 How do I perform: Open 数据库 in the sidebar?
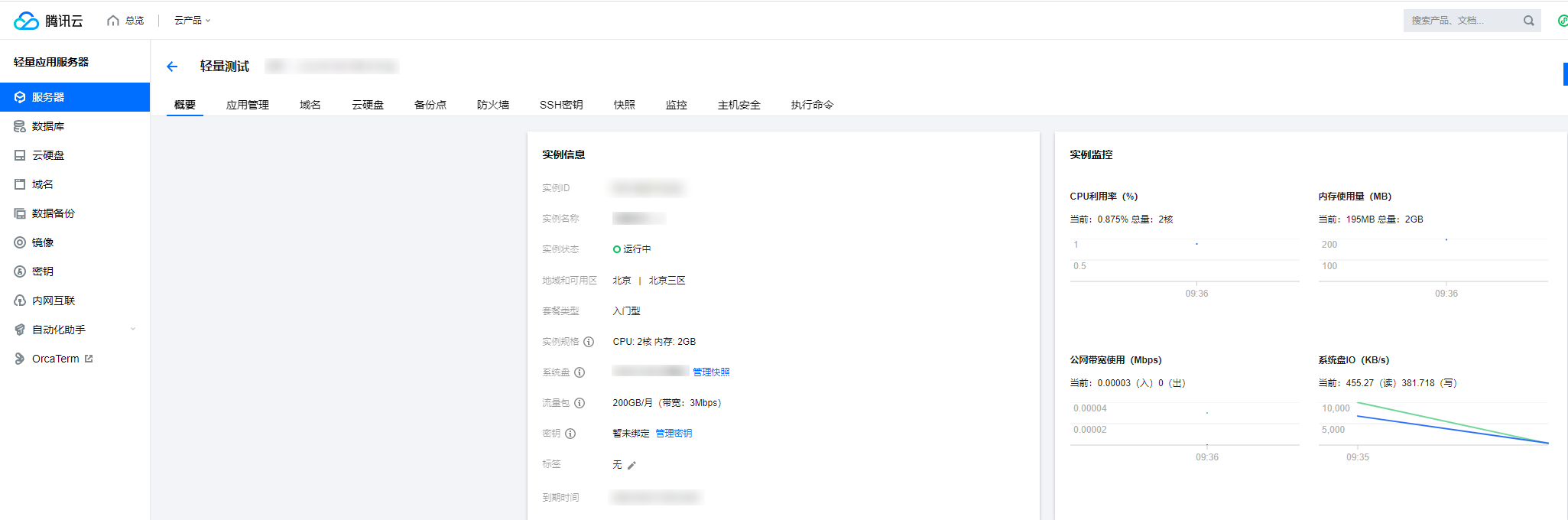pyautogui.click(x=75, y=126)
